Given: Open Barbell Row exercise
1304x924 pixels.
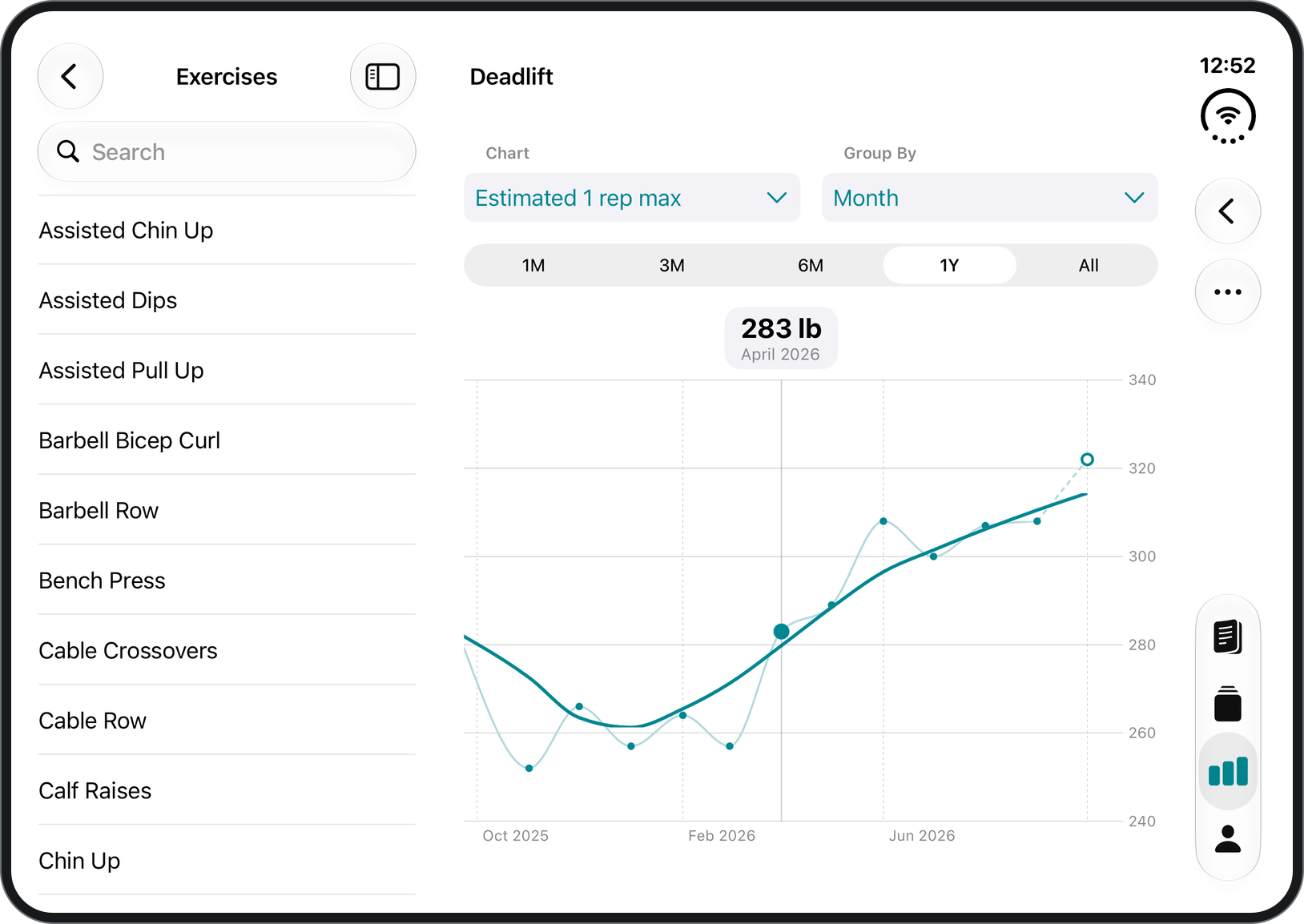Looking at the screenshot, I should [x=227, y=511].
